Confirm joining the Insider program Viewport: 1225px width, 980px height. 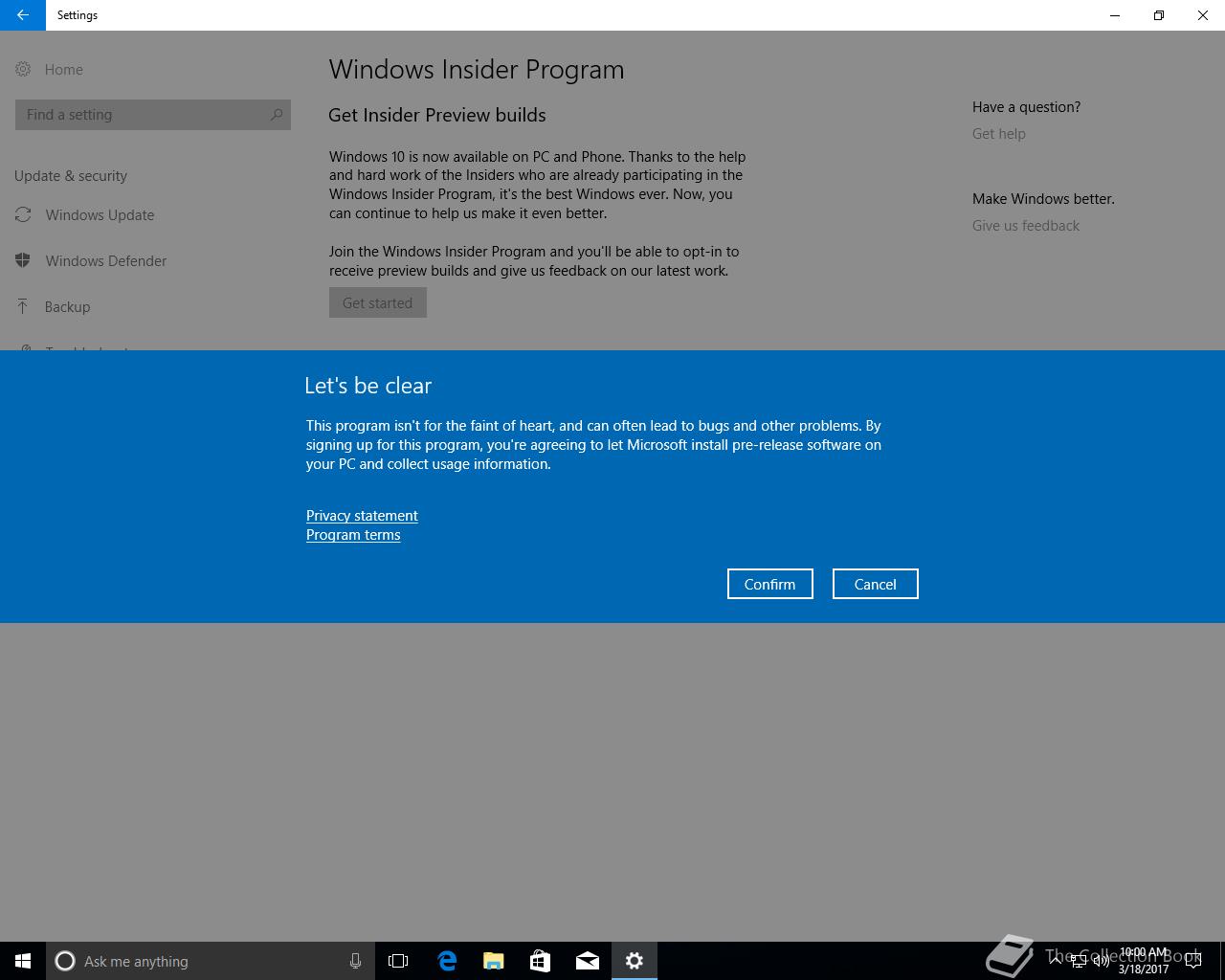tap(769, 584)
